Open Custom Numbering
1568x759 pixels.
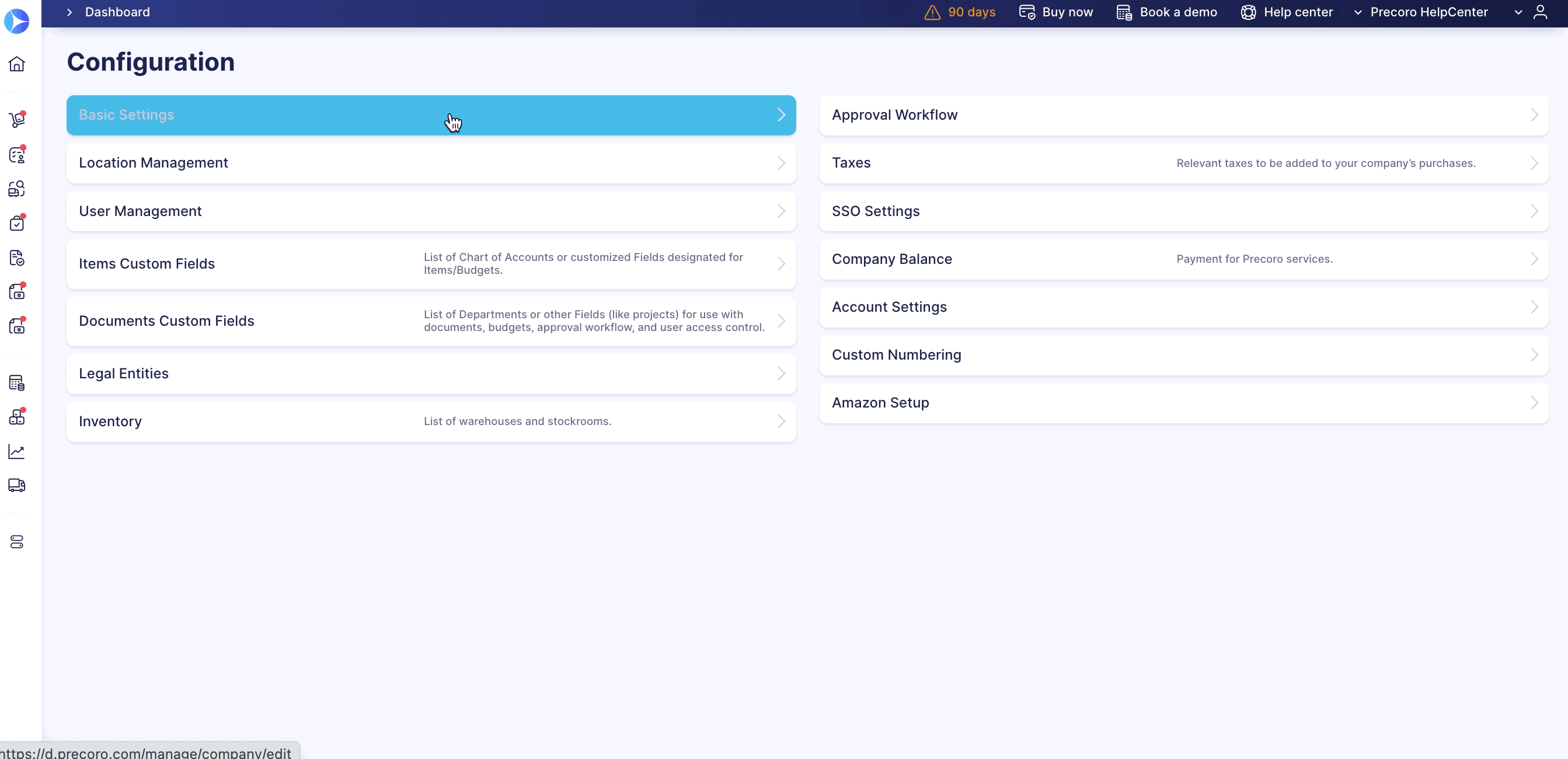click(1183, 355)
